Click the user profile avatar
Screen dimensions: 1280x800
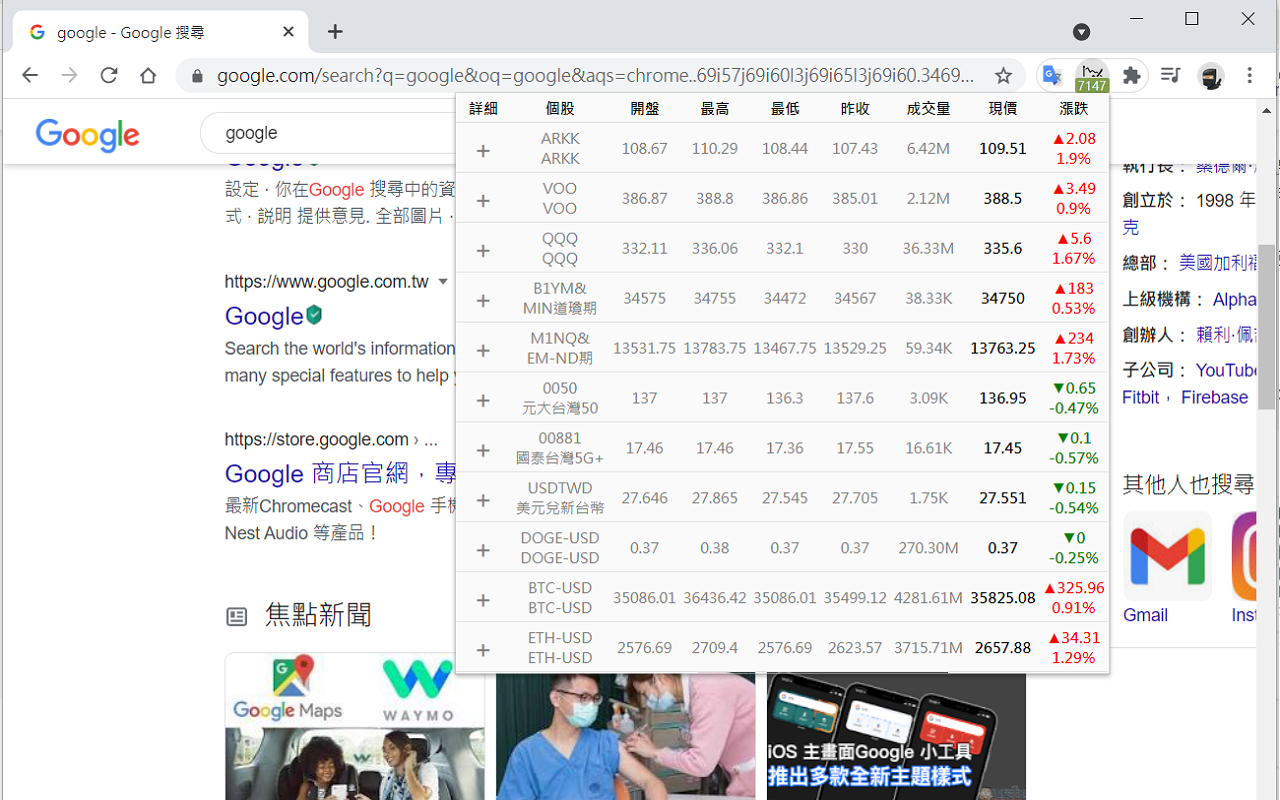click(1211, 76)
